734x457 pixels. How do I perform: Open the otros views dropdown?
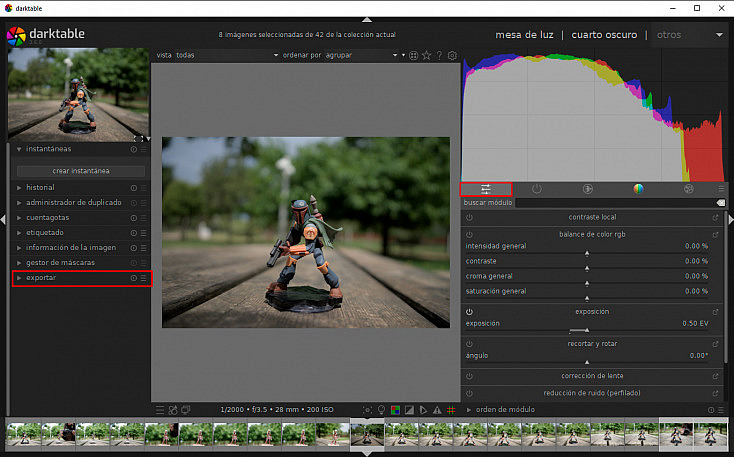coord(689,35)
